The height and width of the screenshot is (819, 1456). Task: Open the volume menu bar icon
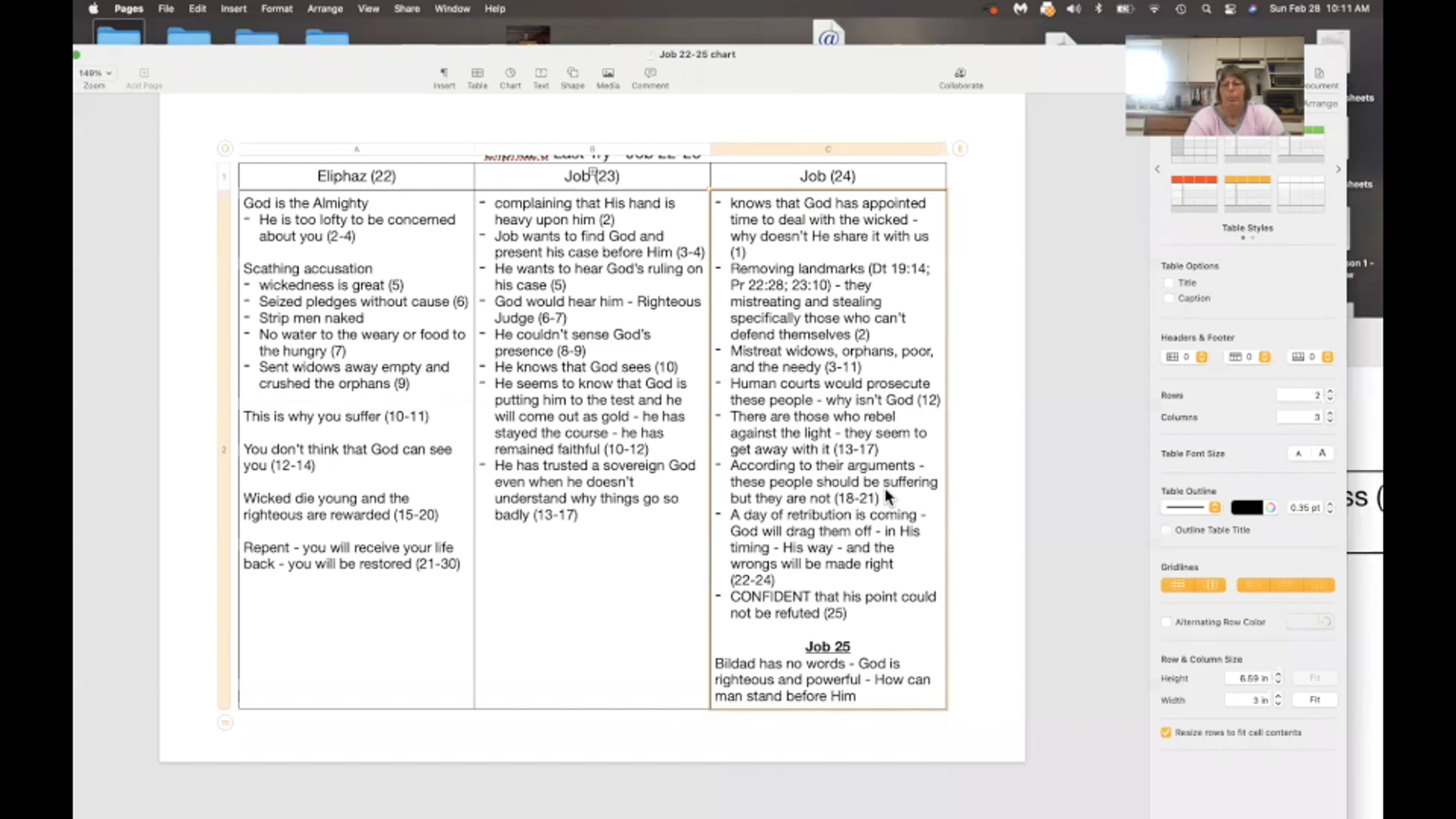tap(1073, 8)
